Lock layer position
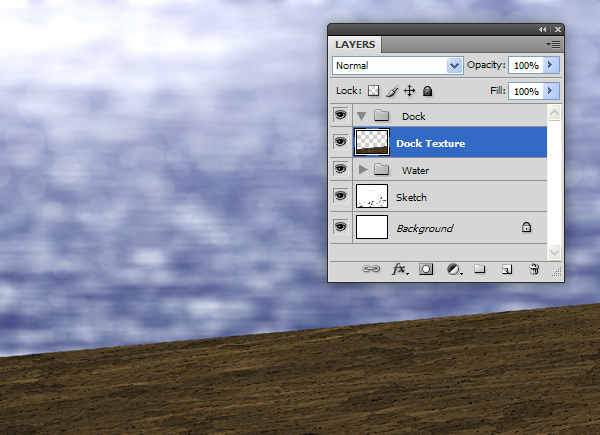The width and height of the screenshot is (600, 435). coord(409,91)
